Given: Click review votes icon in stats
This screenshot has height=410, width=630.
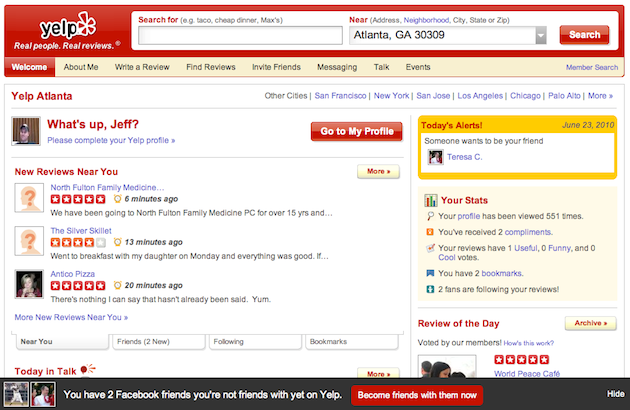Looking at the screenshot, I should [430, 248].
